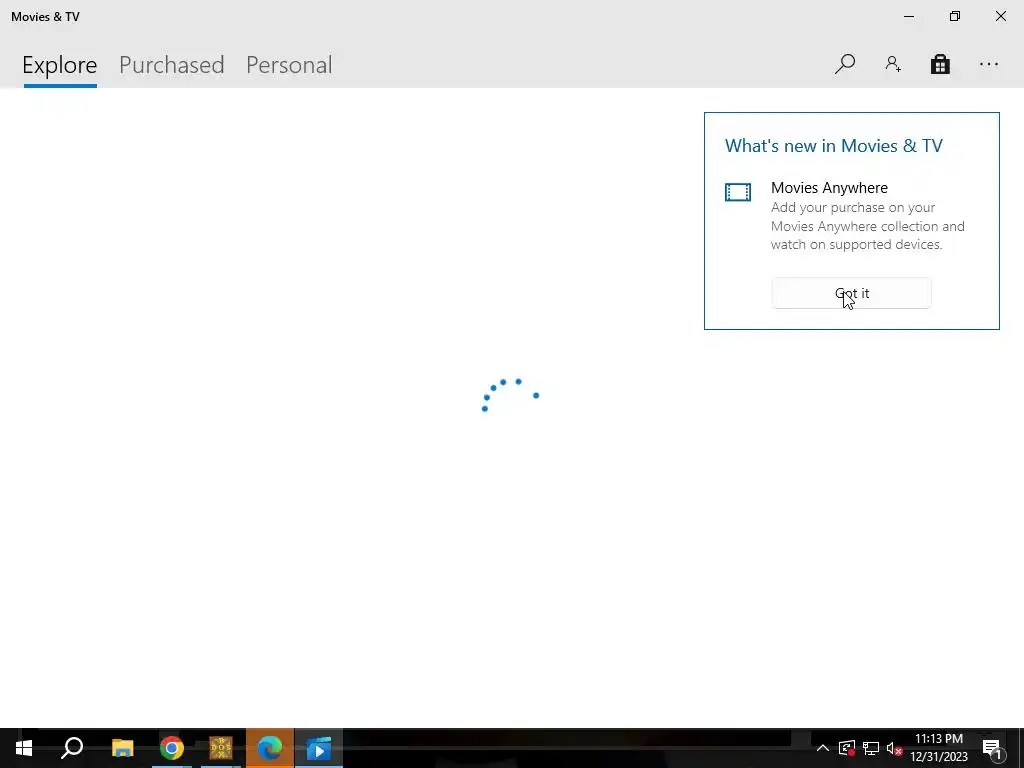Screen dimensions: 1024x768
Task: Click the Movies Anywhere title text
Action: click(x=829, y=187)
